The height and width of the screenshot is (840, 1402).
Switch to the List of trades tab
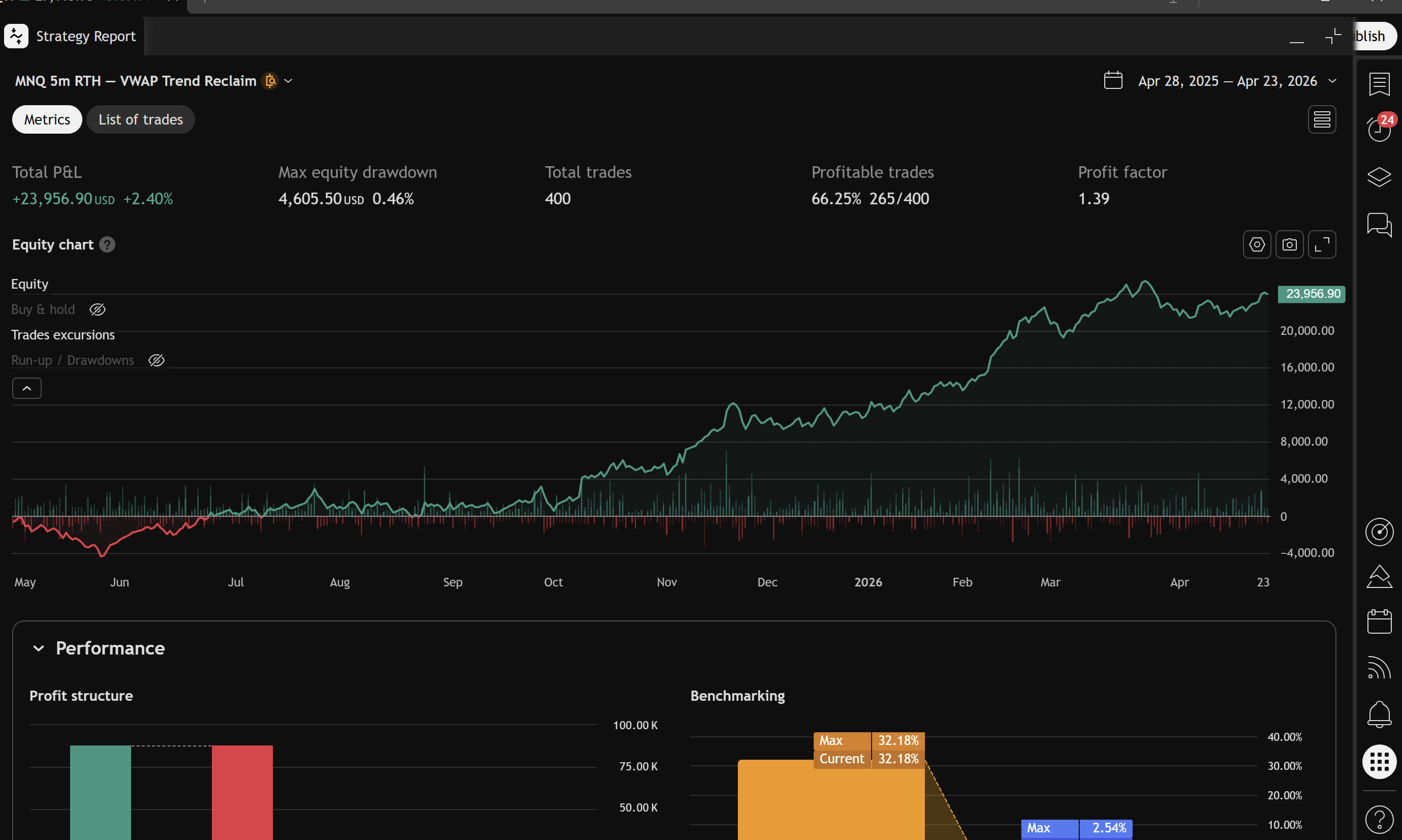140,119
